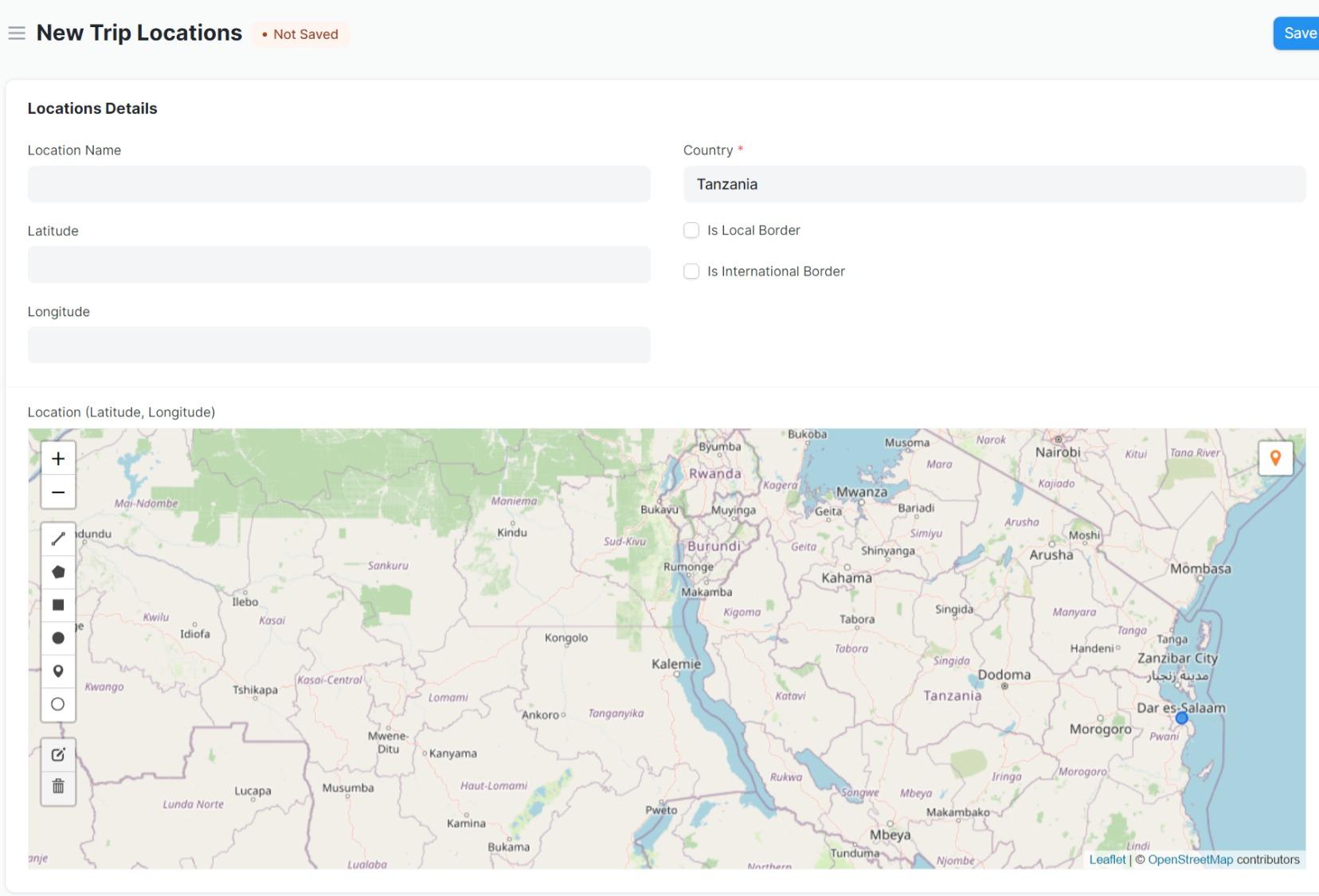This screenshot has height=896, width=1319.
Task: Zoom in on the map
Action: point(58,459)
